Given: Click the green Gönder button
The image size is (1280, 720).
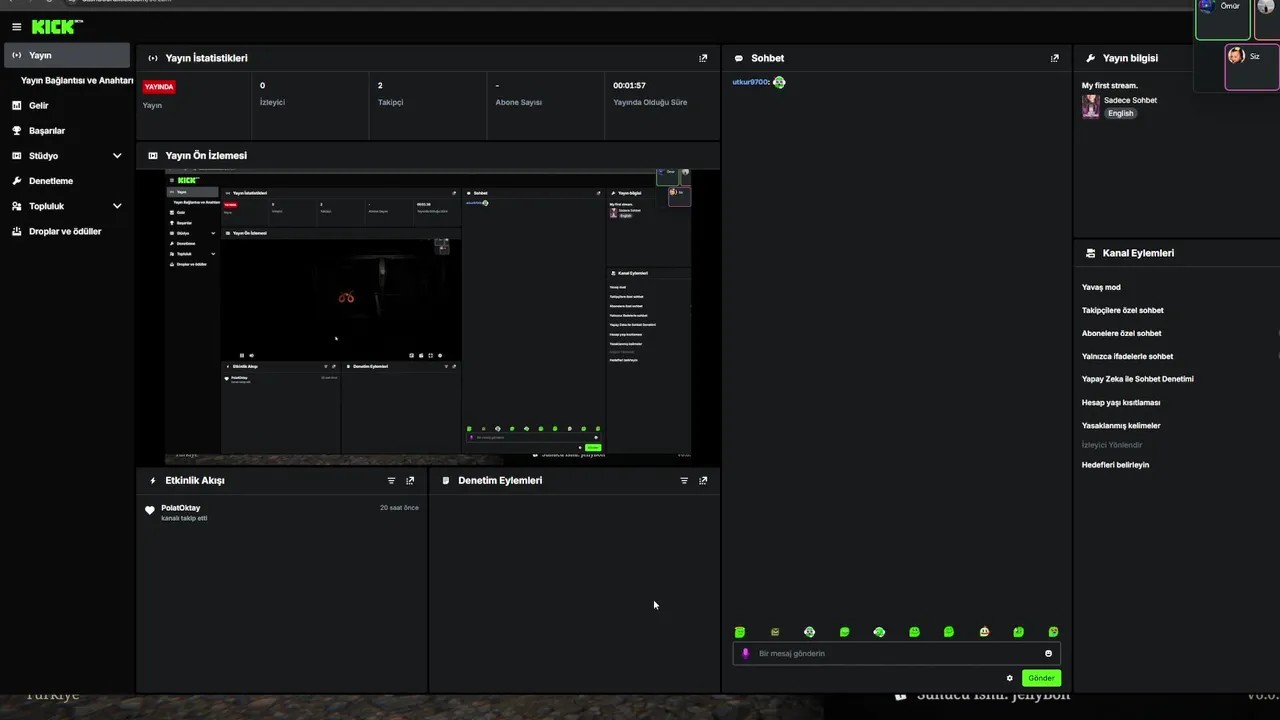Looking at the screenshot, I should (x=1041, y=678).
